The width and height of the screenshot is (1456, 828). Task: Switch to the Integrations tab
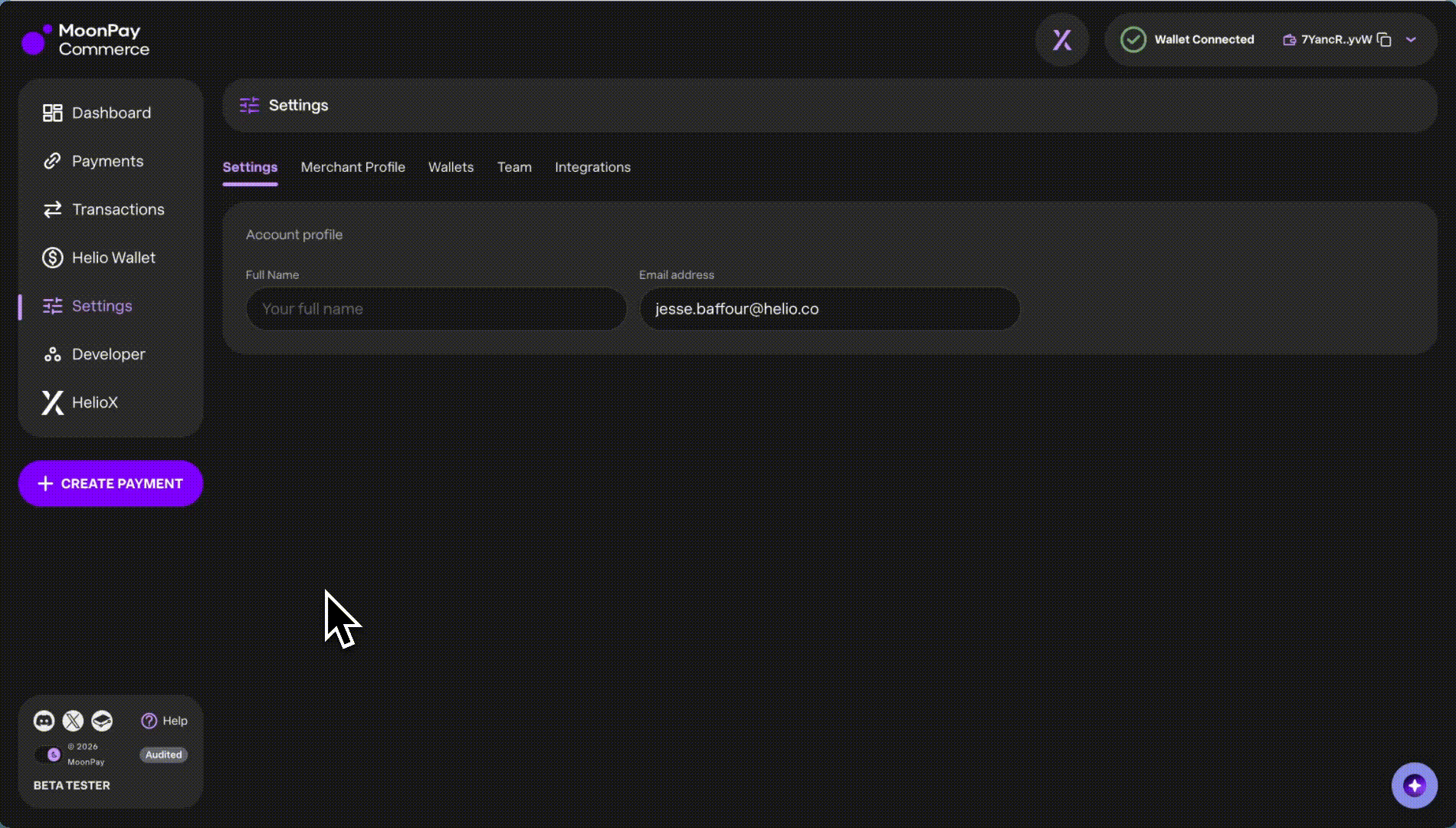point(592,167)
